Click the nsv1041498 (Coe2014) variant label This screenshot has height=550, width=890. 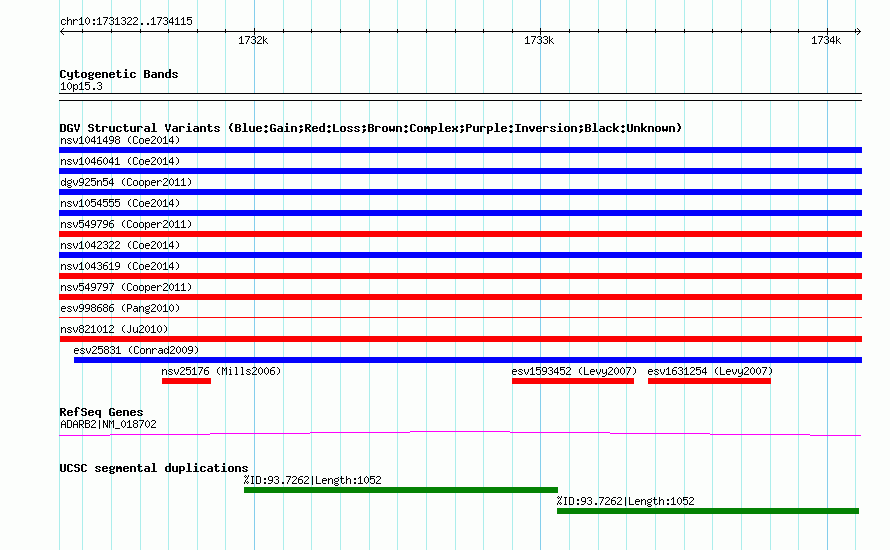(x=120, y=140)
